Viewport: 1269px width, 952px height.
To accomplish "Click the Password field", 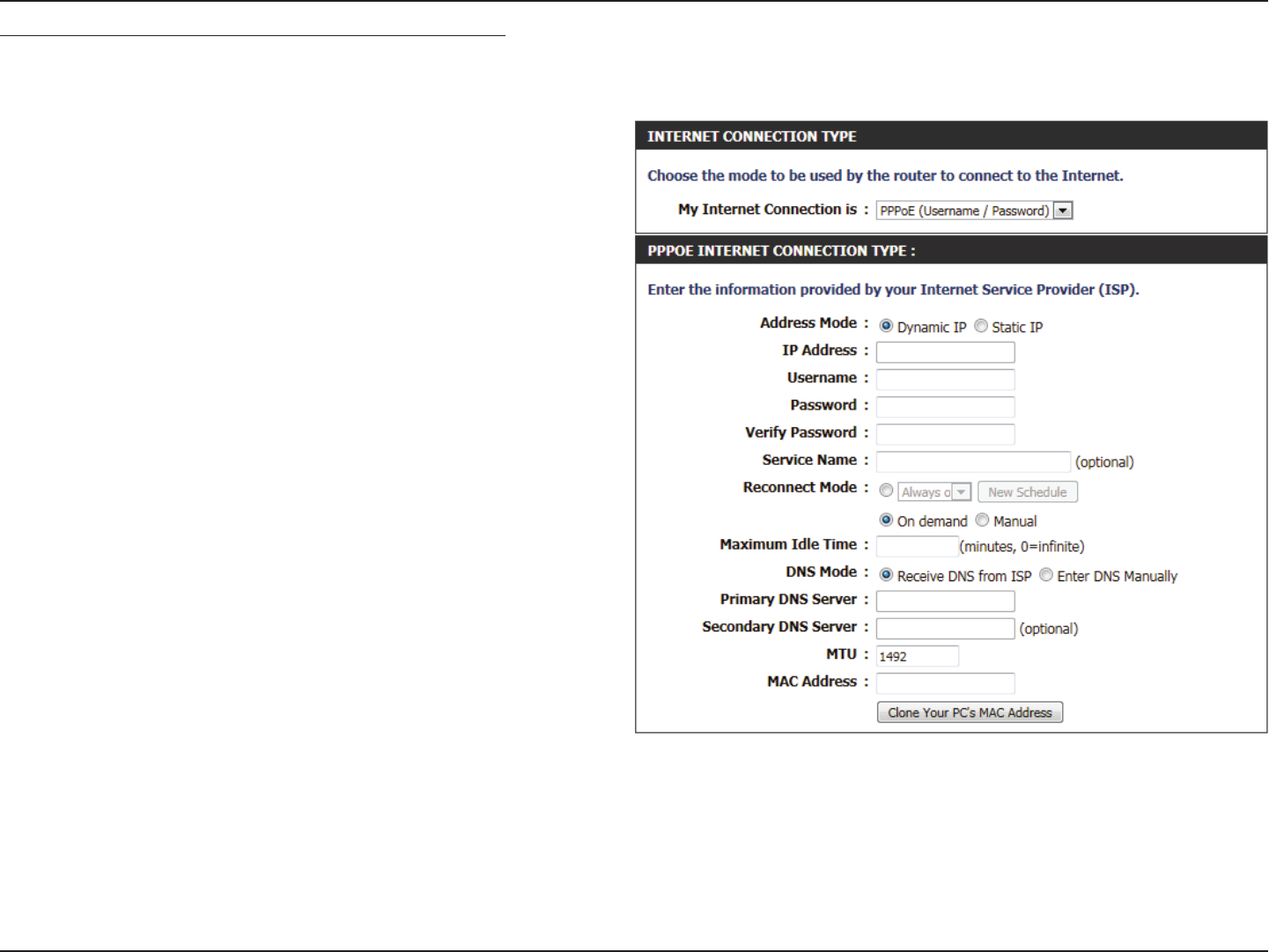I will 945,407.
